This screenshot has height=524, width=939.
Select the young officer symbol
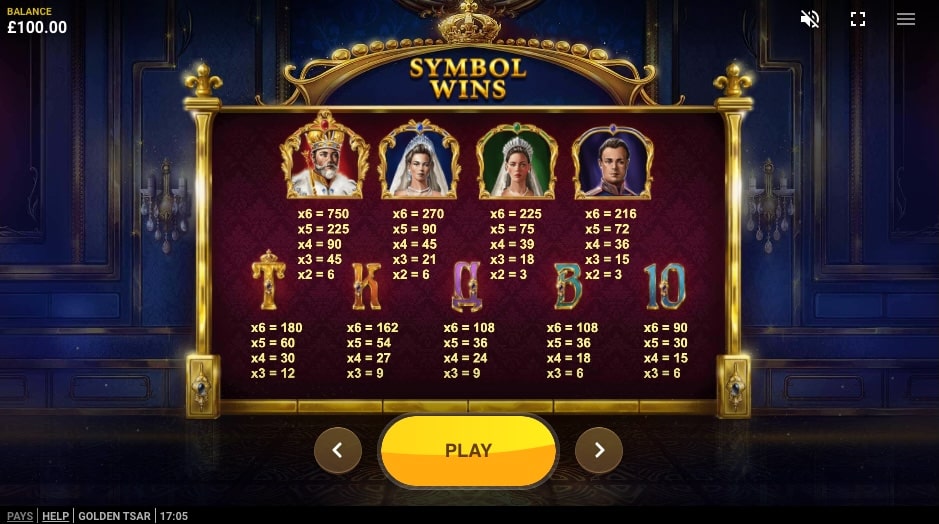click(x=613, y=162)
